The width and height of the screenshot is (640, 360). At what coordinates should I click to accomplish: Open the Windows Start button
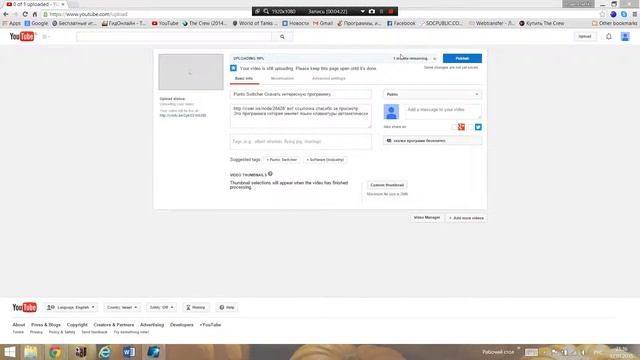9,352
